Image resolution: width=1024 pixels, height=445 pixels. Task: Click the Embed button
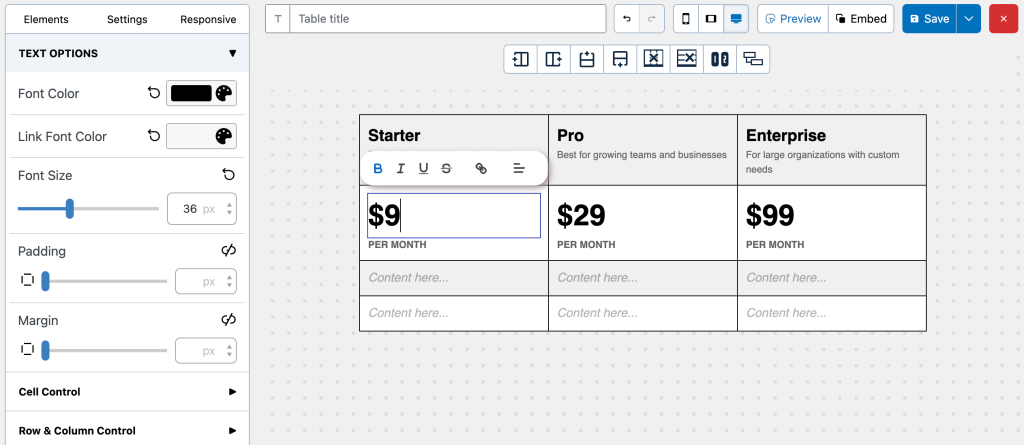(861, 19)
